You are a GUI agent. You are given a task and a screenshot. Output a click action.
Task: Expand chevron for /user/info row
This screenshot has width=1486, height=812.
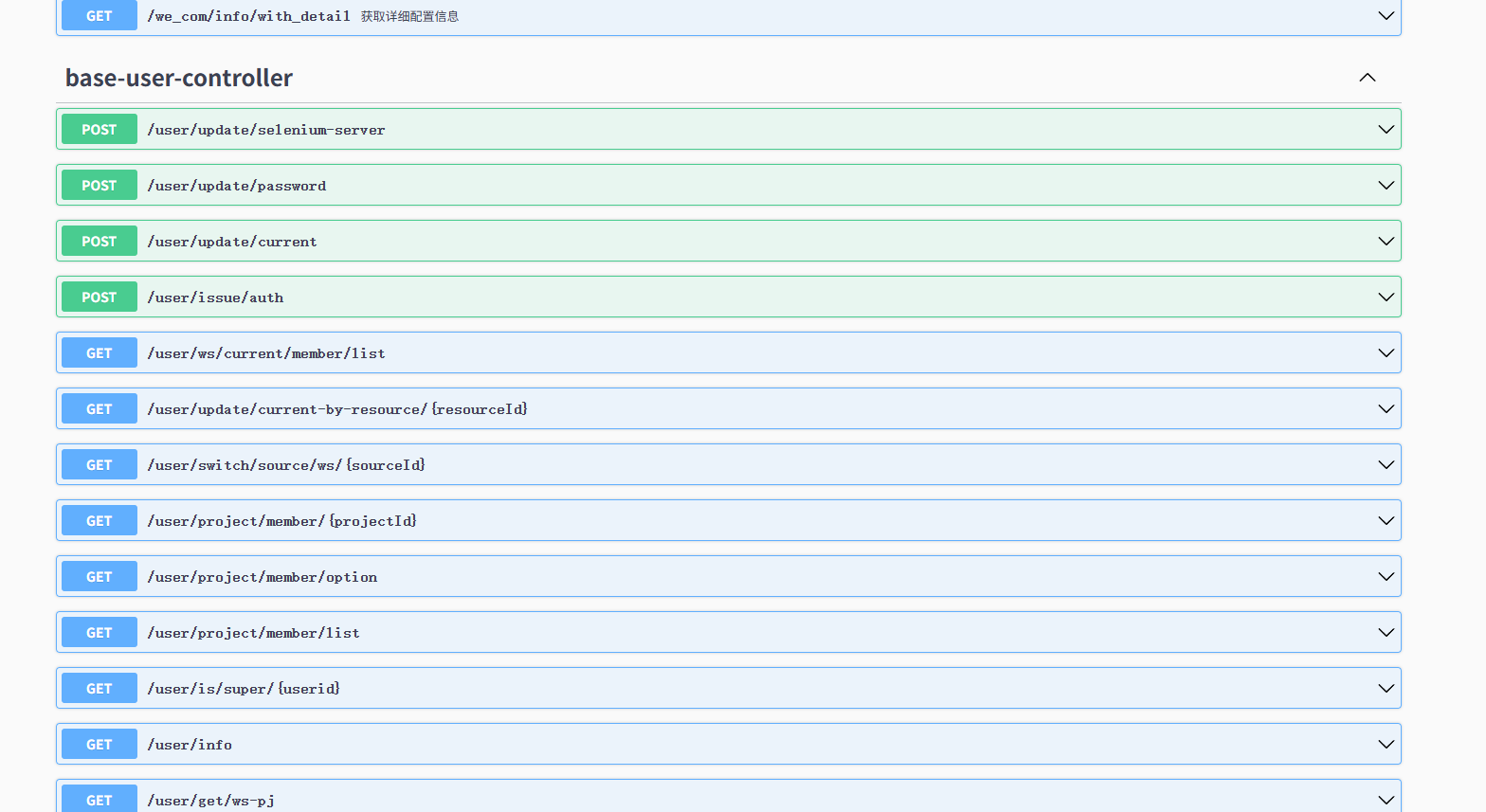click(1386, 745)
